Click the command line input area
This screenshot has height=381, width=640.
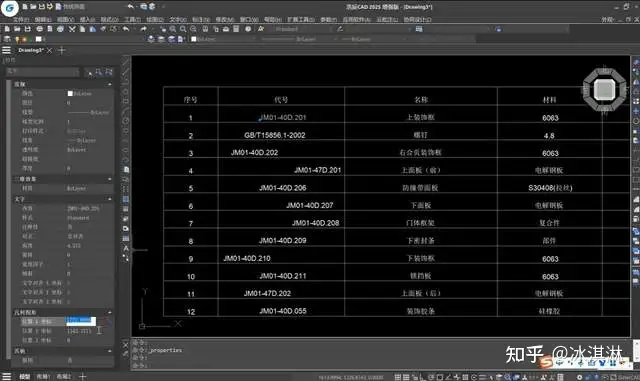click(x=380, y=365)
